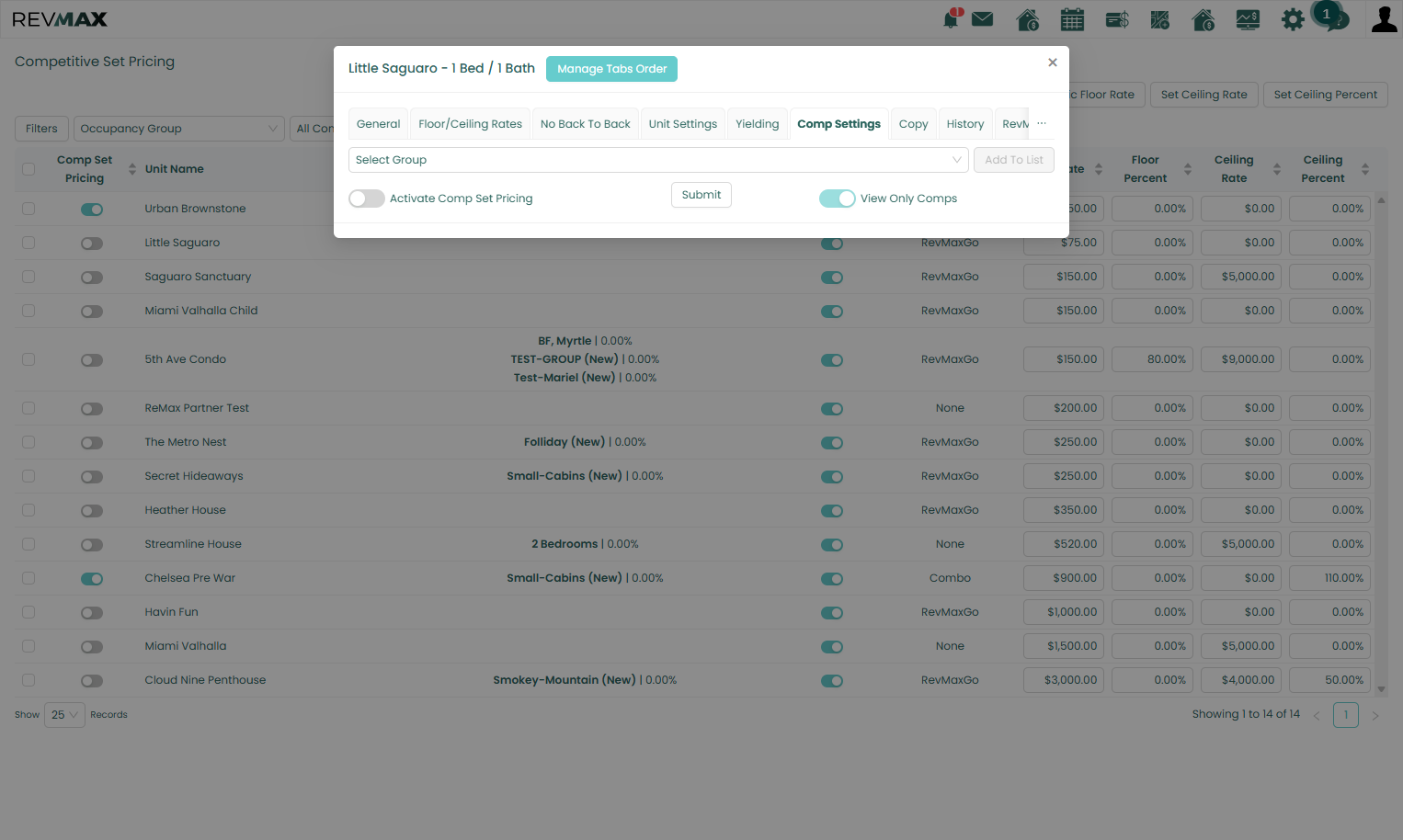Viewport: 1403px width, 840px height.
Task: Open the settings gear icon
Action: point(1293,18)
